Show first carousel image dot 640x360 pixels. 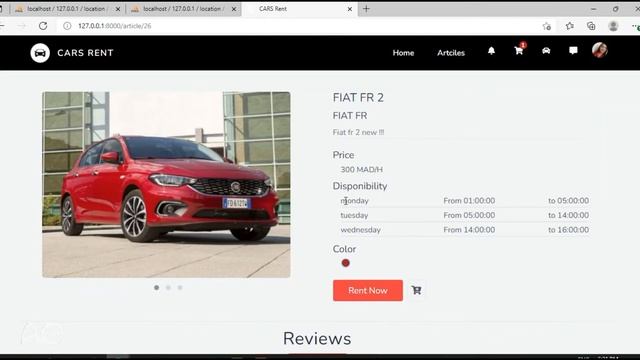tap(156, 287)
